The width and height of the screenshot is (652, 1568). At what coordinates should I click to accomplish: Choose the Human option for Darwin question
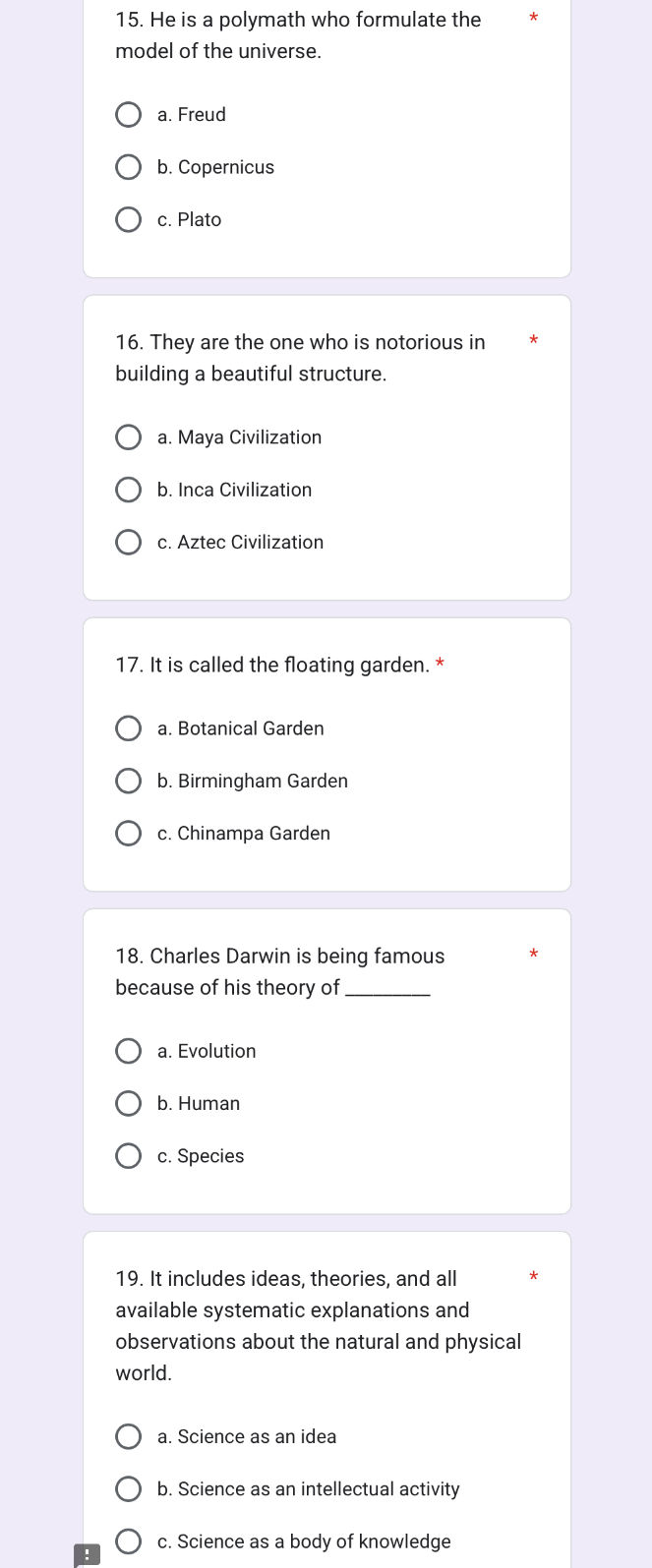(129, 1104)
